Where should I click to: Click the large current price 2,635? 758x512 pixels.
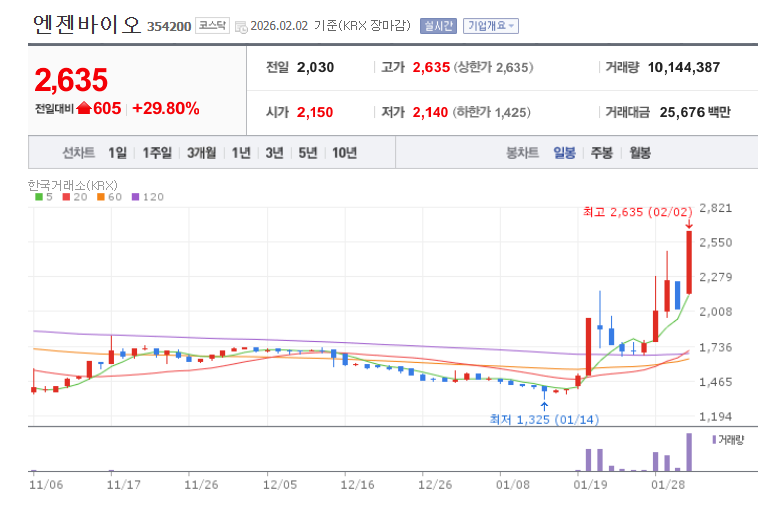pyautogui.click(x=71, y=80)
